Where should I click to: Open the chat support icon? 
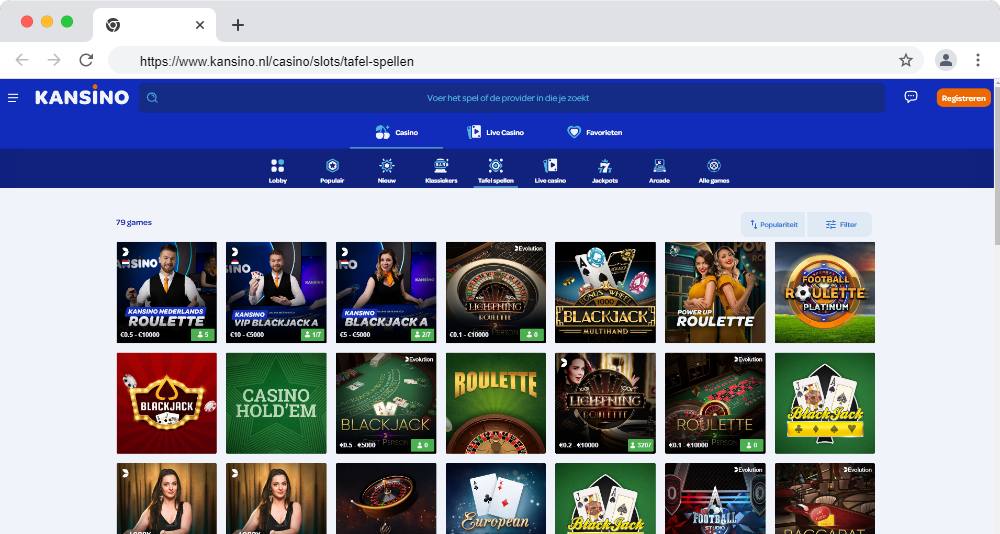(x=911, y=97)
